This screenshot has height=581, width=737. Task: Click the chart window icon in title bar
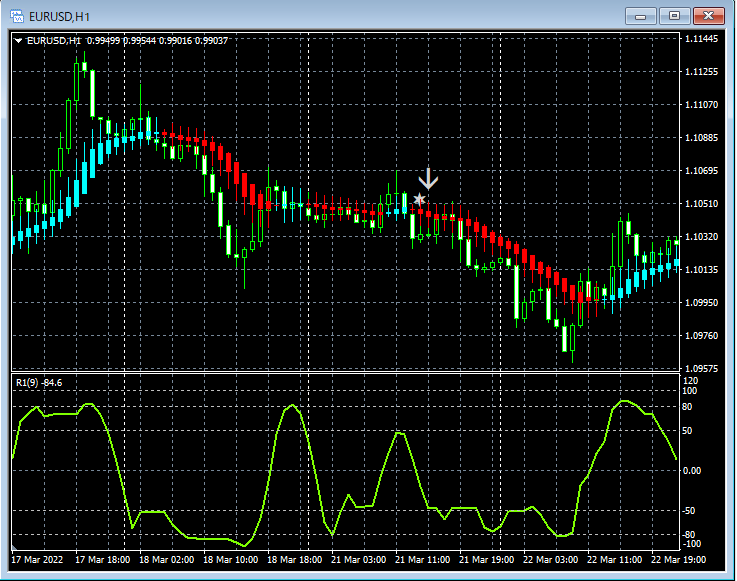(x=17, y=15)
